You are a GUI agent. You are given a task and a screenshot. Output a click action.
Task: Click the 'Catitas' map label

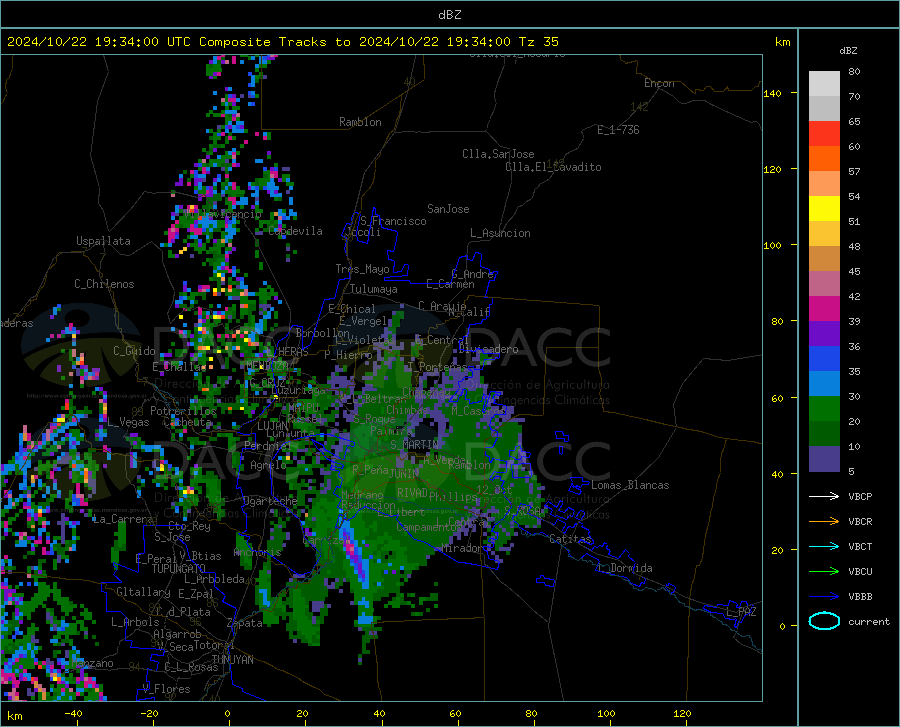pos(571,539)
